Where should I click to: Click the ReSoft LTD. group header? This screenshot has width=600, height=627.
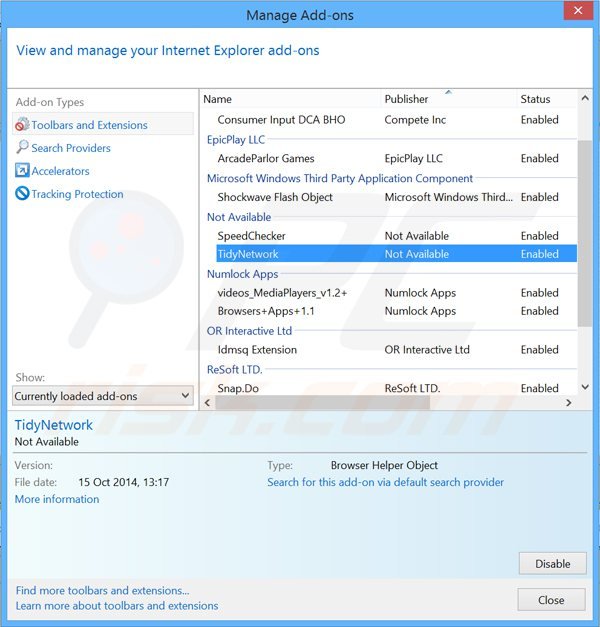(234, 369)
